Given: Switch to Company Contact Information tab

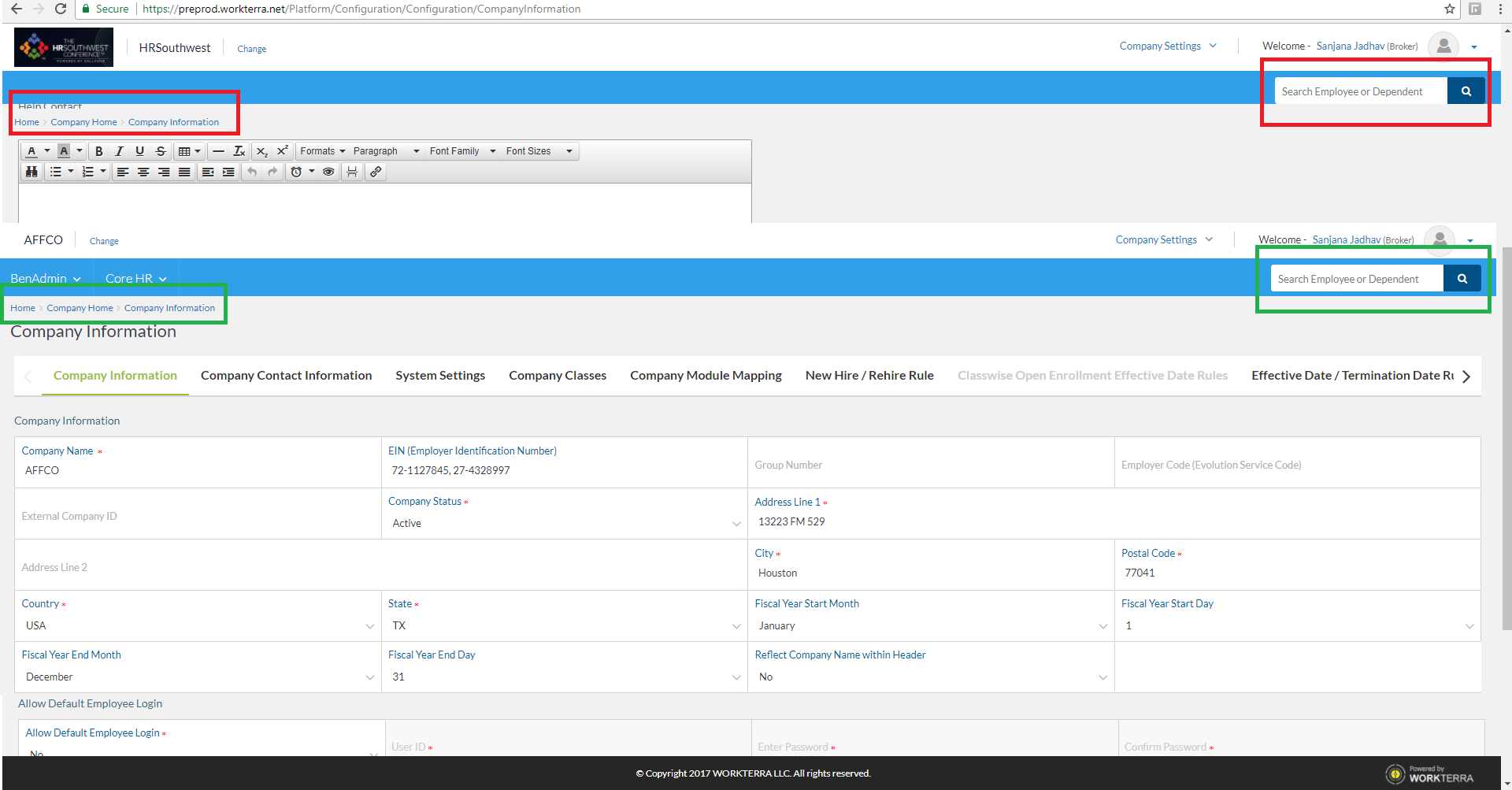Looking at the screenshot, I should click(286, 376).
